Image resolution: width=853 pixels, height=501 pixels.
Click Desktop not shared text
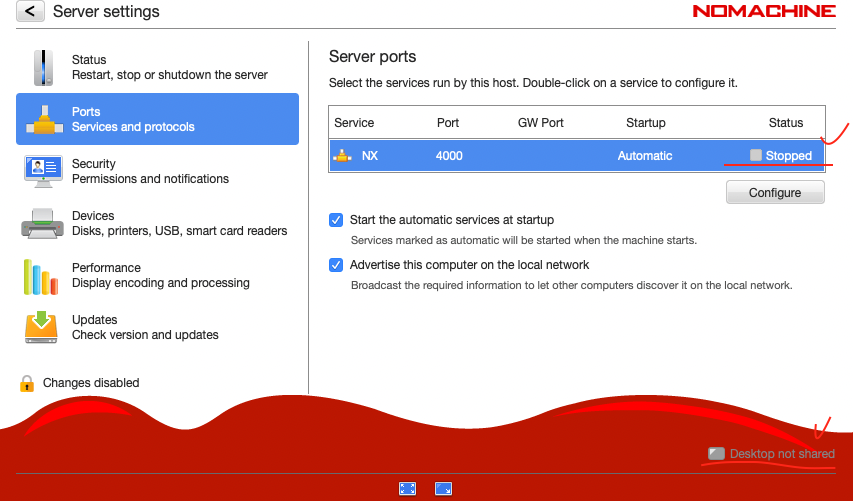(x=782, y=454)
